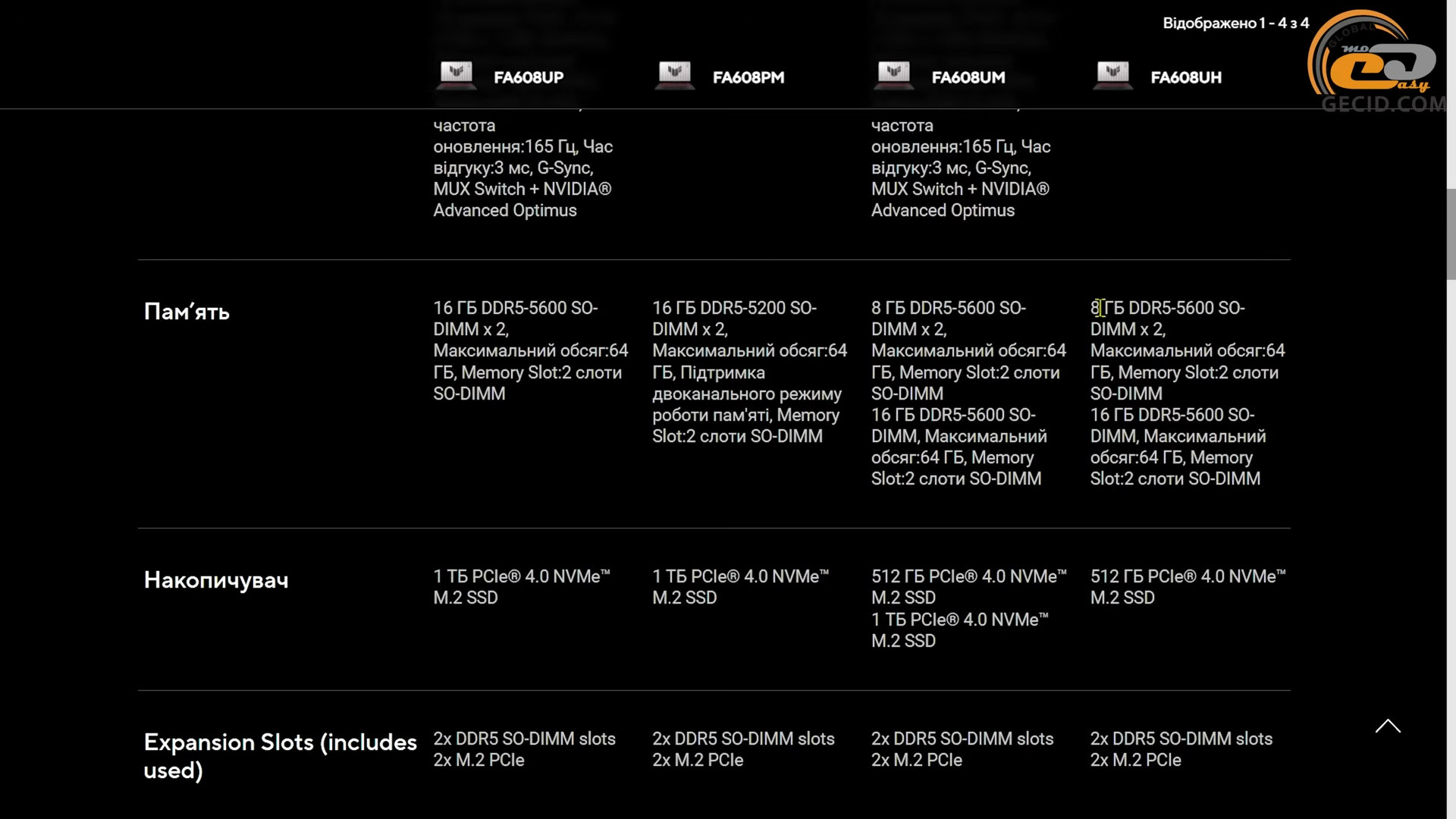Viewport: 1456px width, 819px height.
Task: Click the 'Пам'ять' row heading
Action: [x=187, y=312]
